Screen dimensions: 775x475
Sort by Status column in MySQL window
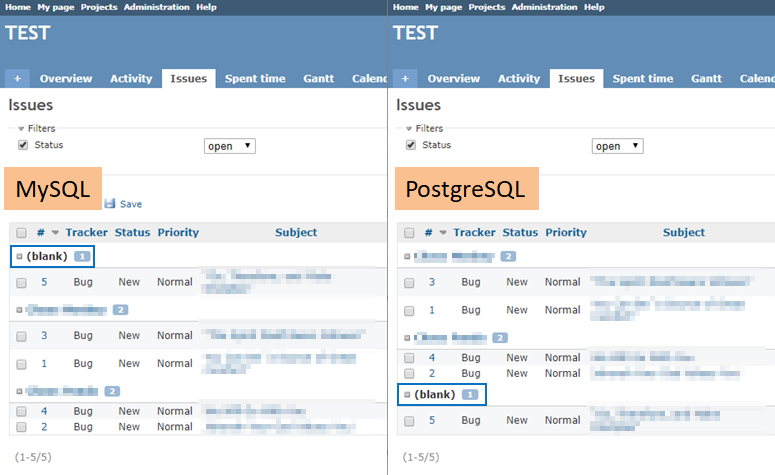132,232
